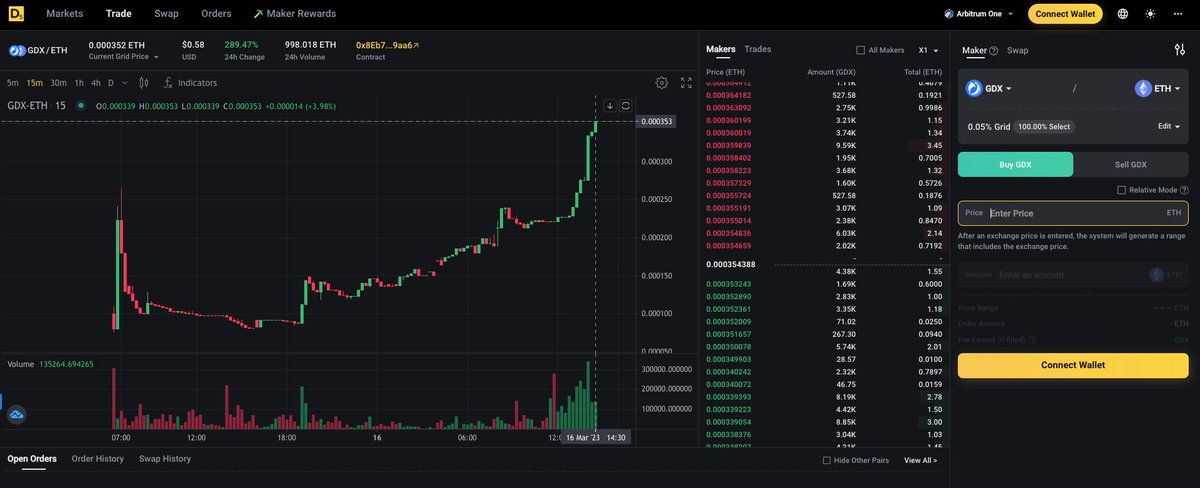This screenshot has width=1200, height=488.
Task: Click the Maker Rewards pickaxe icon
Action: tap(258, 14)
